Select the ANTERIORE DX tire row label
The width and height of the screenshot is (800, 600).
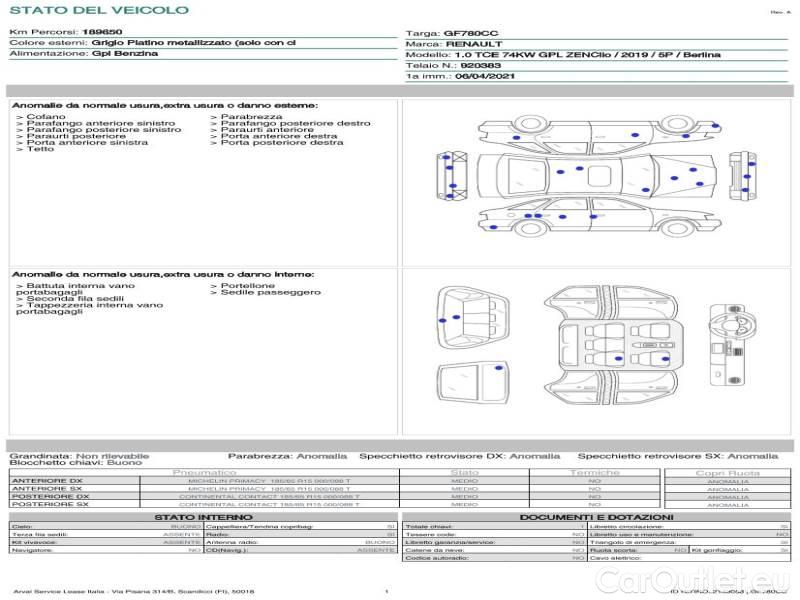(48, 481)
